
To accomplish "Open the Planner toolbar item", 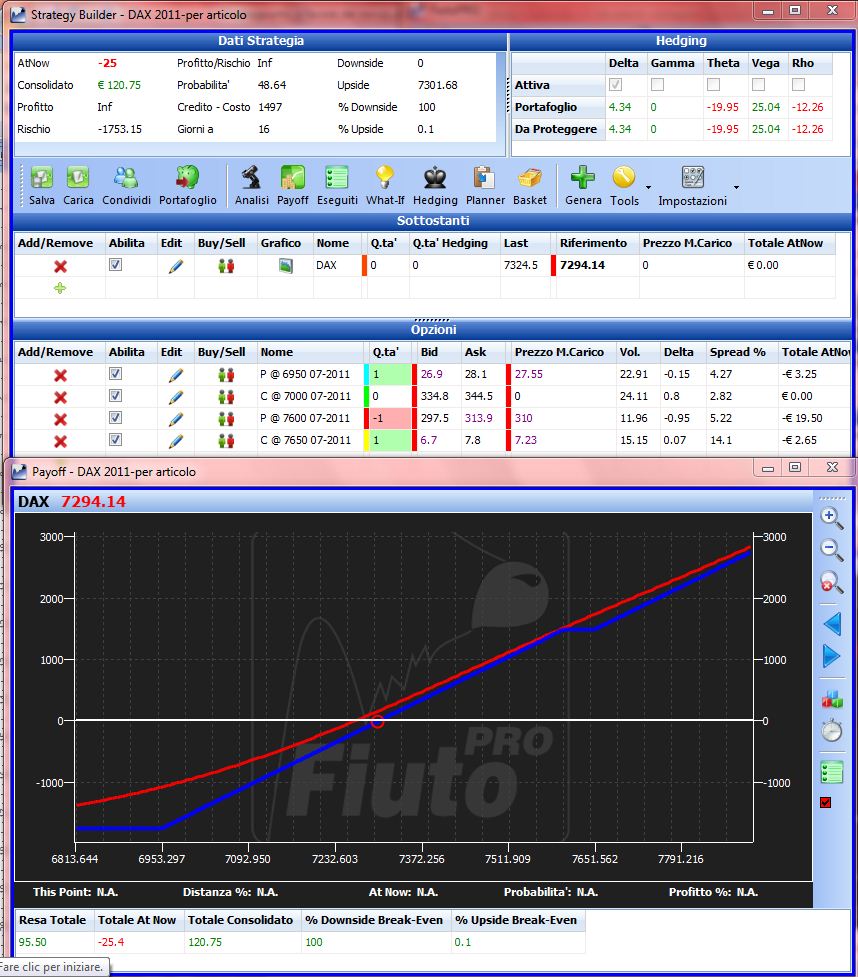I will [x=485, y=185].
